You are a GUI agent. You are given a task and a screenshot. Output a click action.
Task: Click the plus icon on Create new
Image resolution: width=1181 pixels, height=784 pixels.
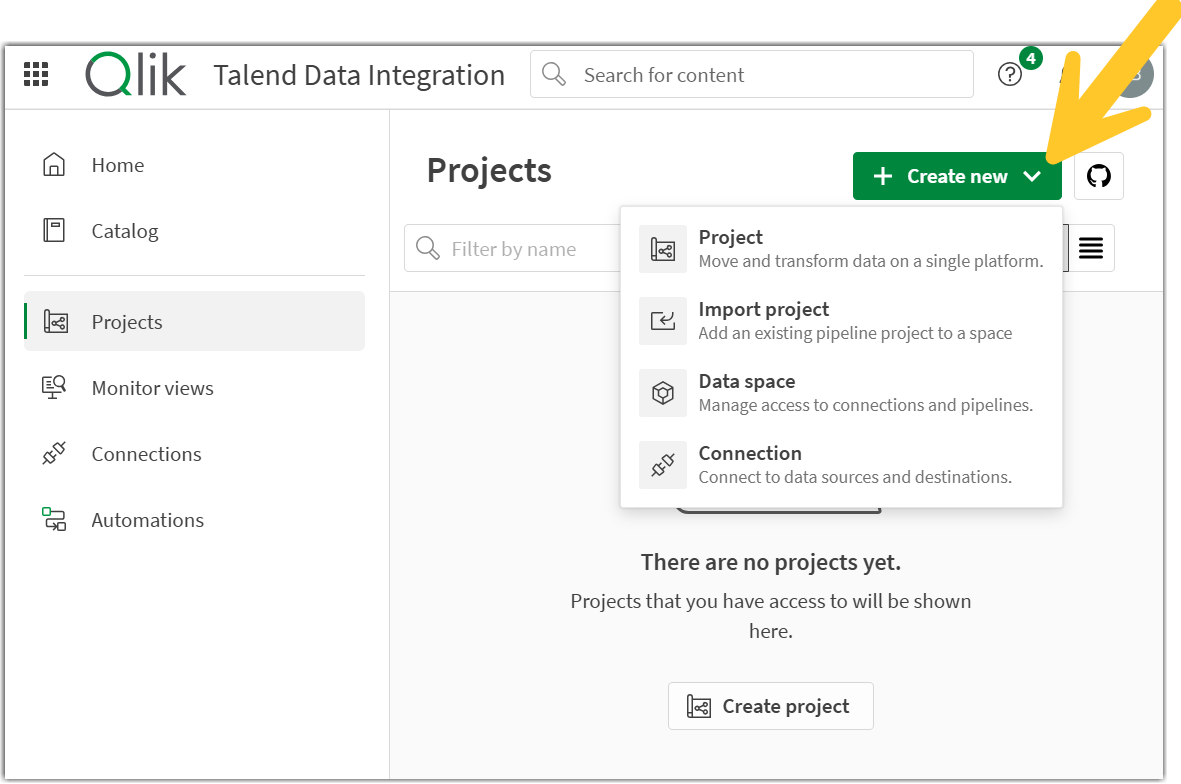[x=883, y=176]
